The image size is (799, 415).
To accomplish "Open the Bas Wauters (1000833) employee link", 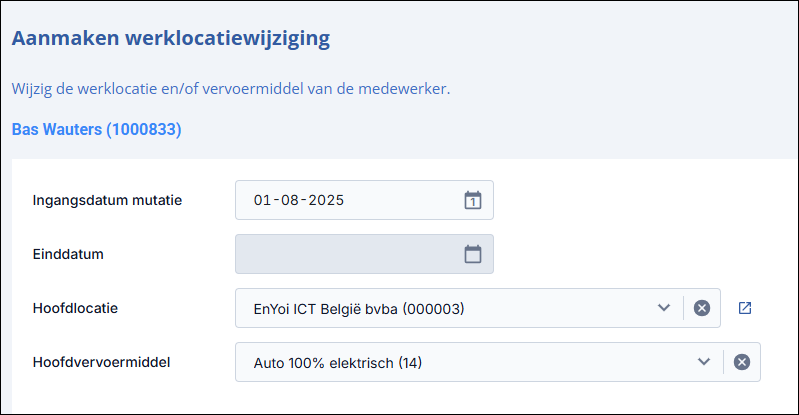I will coord(96,129).
